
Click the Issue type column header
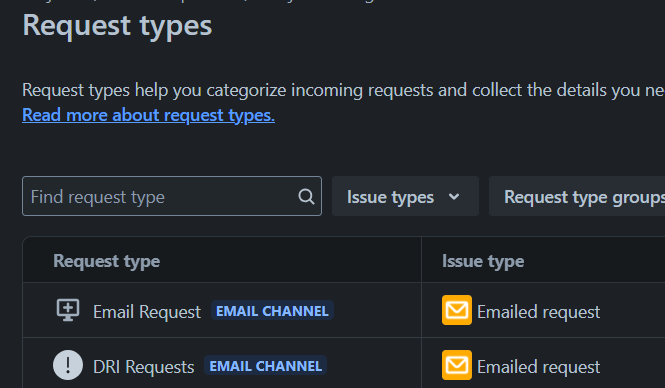click(483, 261)
